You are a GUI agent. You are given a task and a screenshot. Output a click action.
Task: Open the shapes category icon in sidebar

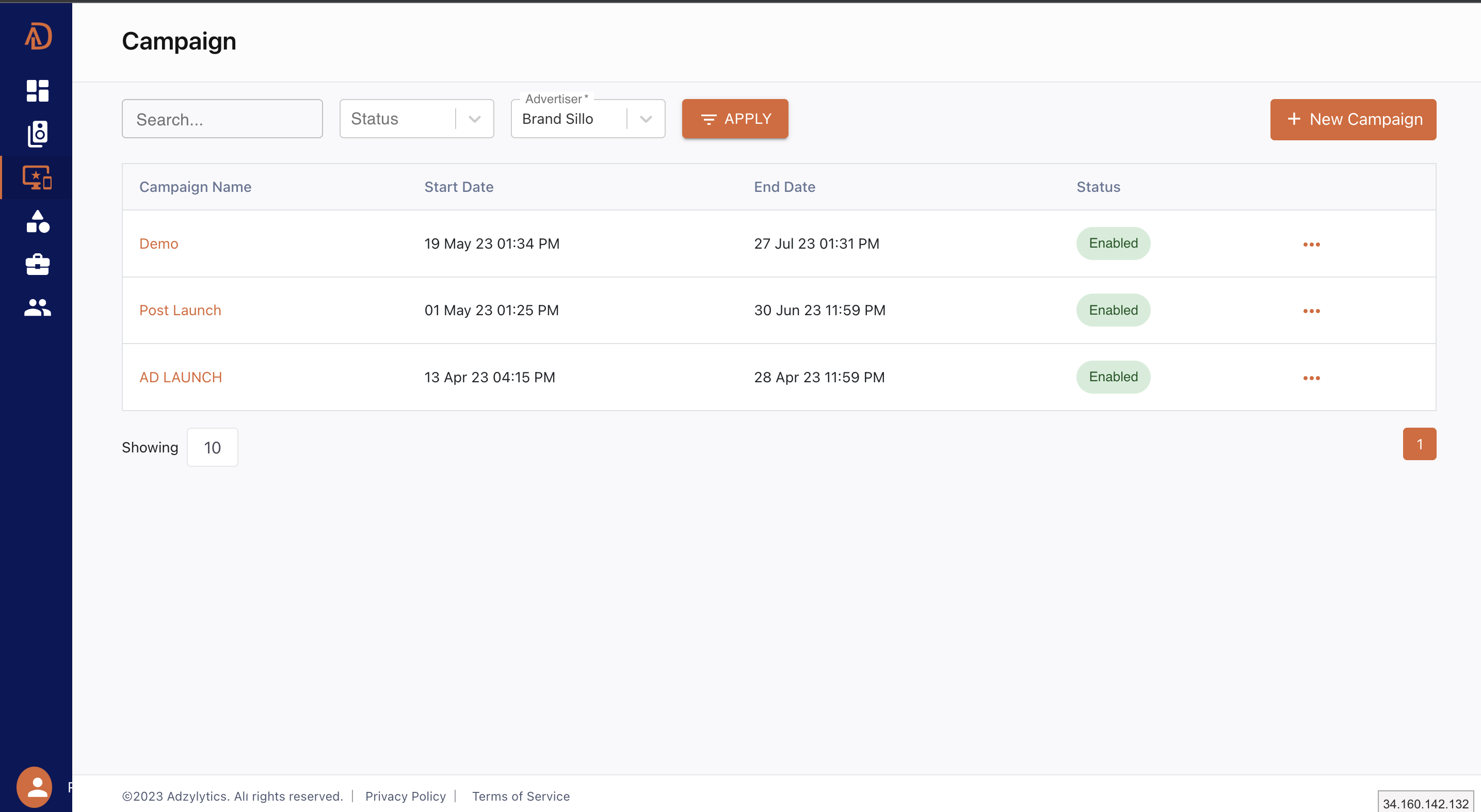pyautogui.click(x=38, y=221)
